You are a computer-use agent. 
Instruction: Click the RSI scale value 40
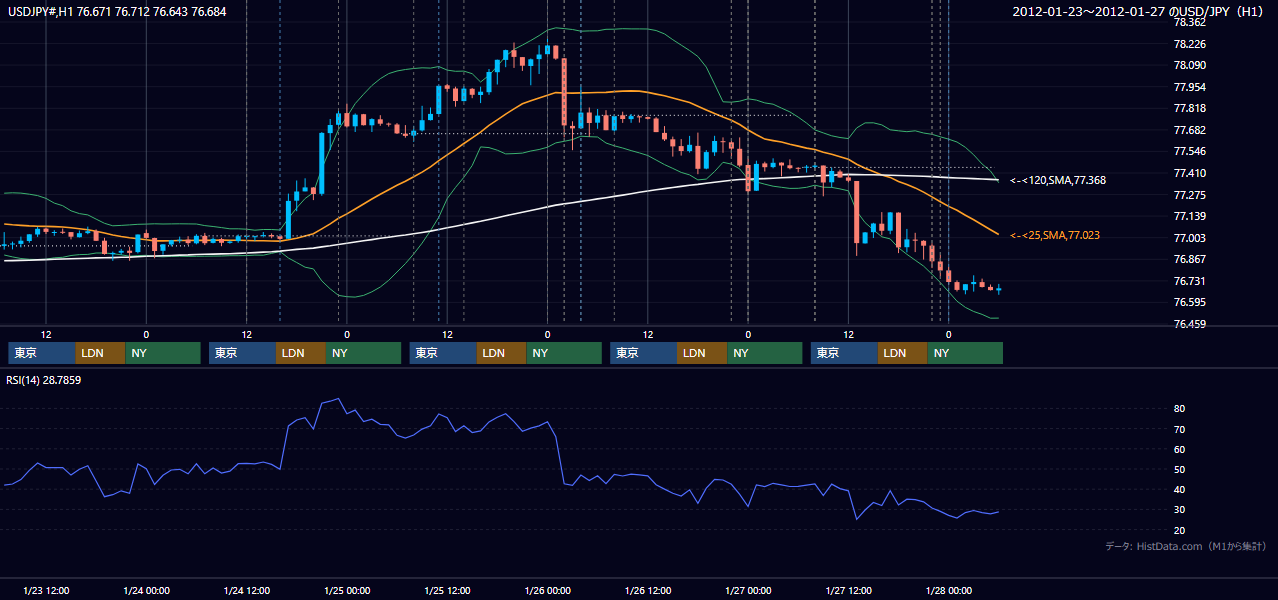(x=1180, y=489)
